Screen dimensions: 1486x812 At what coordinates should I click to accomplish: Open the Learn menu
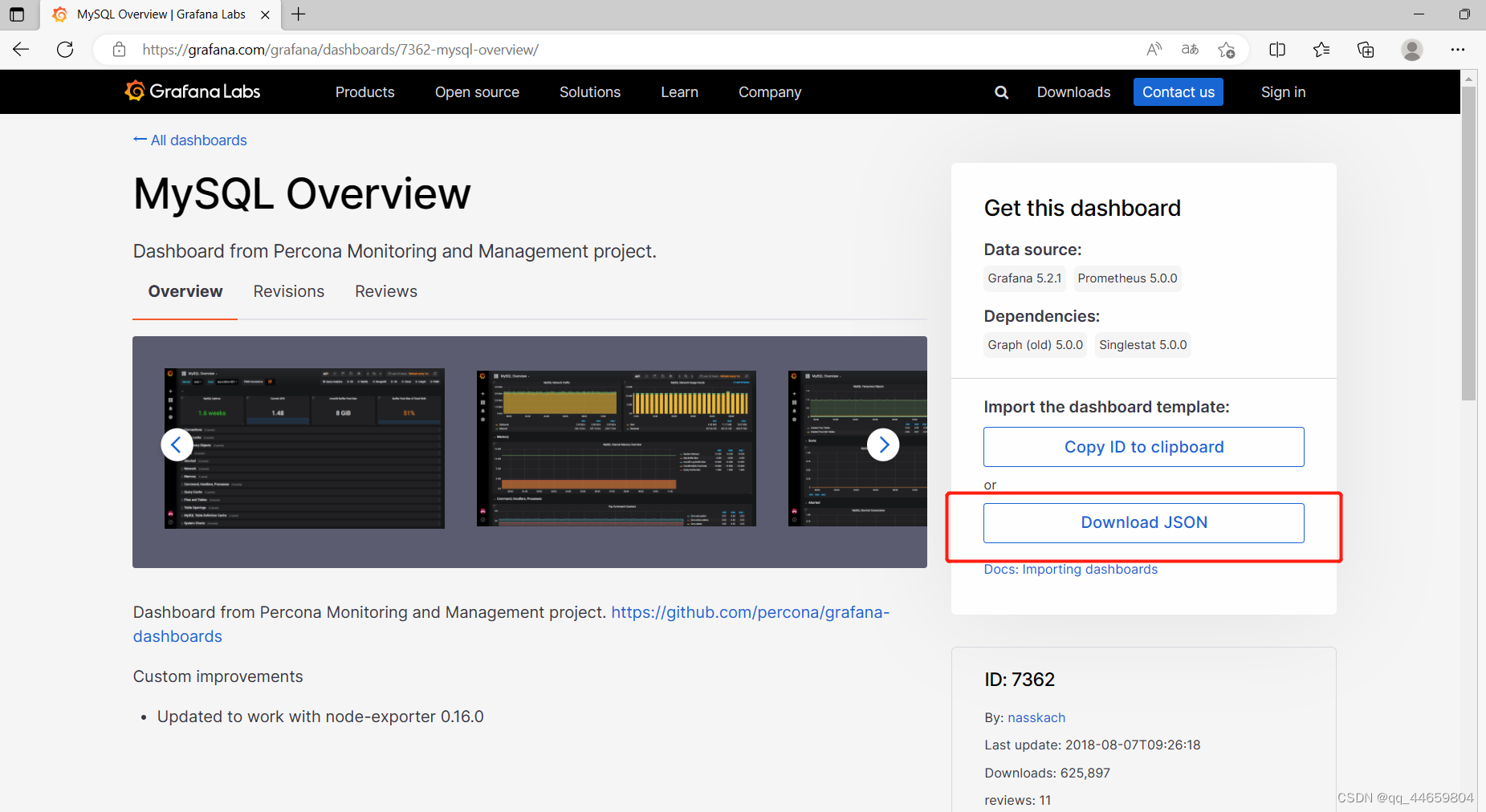point(679,92)
